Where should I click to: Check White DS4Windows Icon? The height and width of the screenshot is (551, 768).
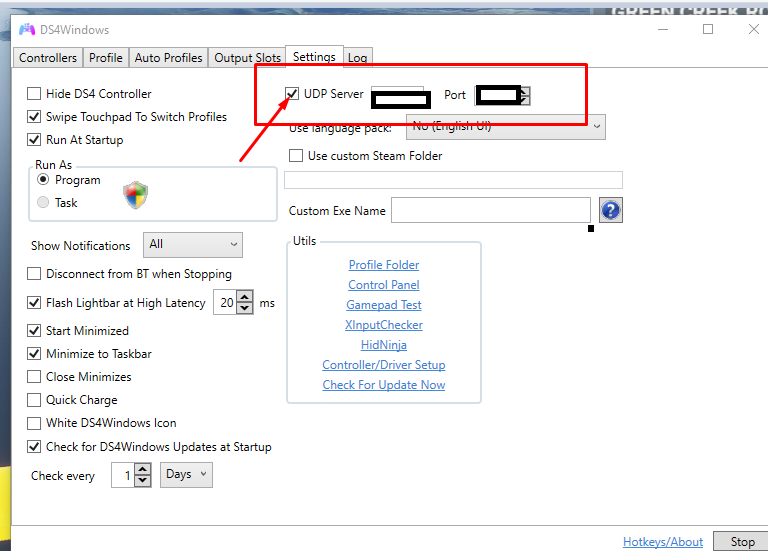point(34,423)
